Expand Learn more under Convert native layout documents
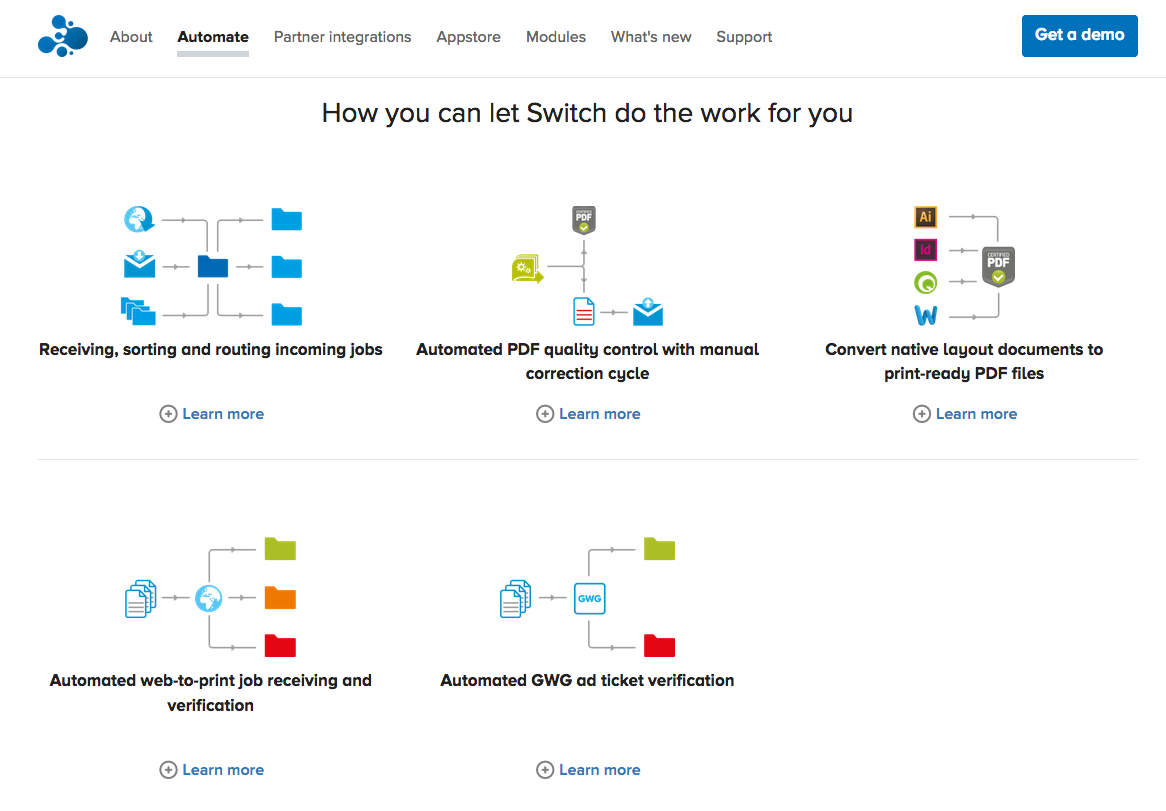 pyautogui.click(x=965, y=414)
